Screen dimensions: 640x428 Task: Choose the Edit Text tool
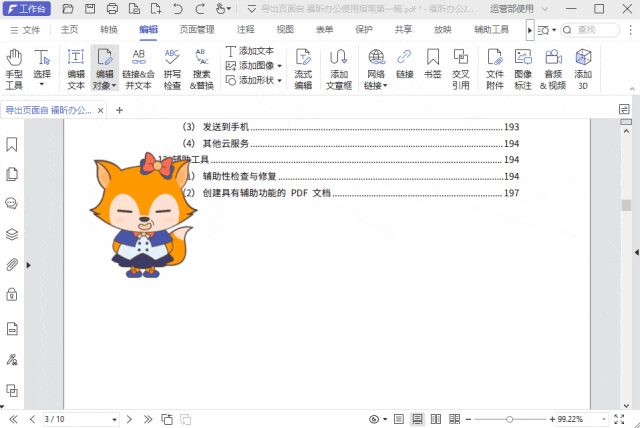coord(76,69)
